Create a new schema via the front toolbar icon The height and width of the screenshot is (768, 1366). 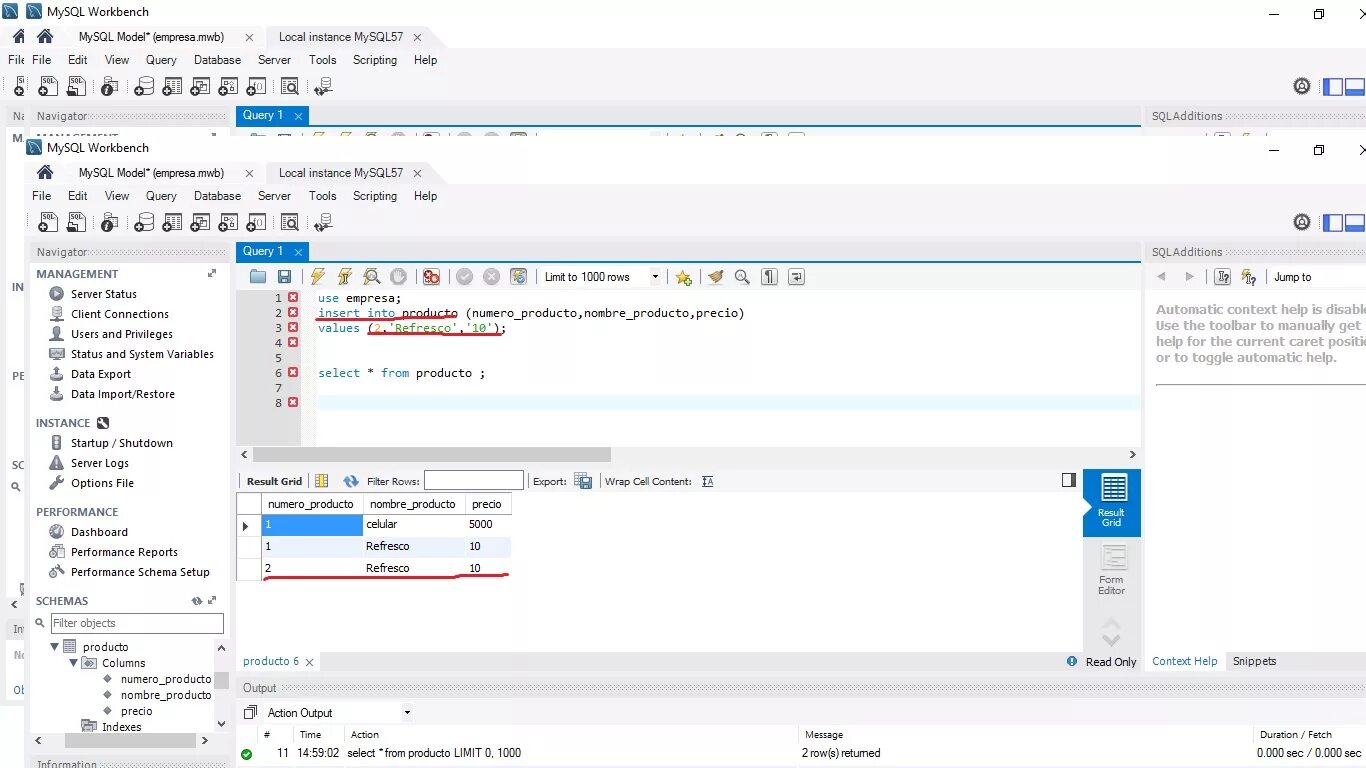(144, 222)
